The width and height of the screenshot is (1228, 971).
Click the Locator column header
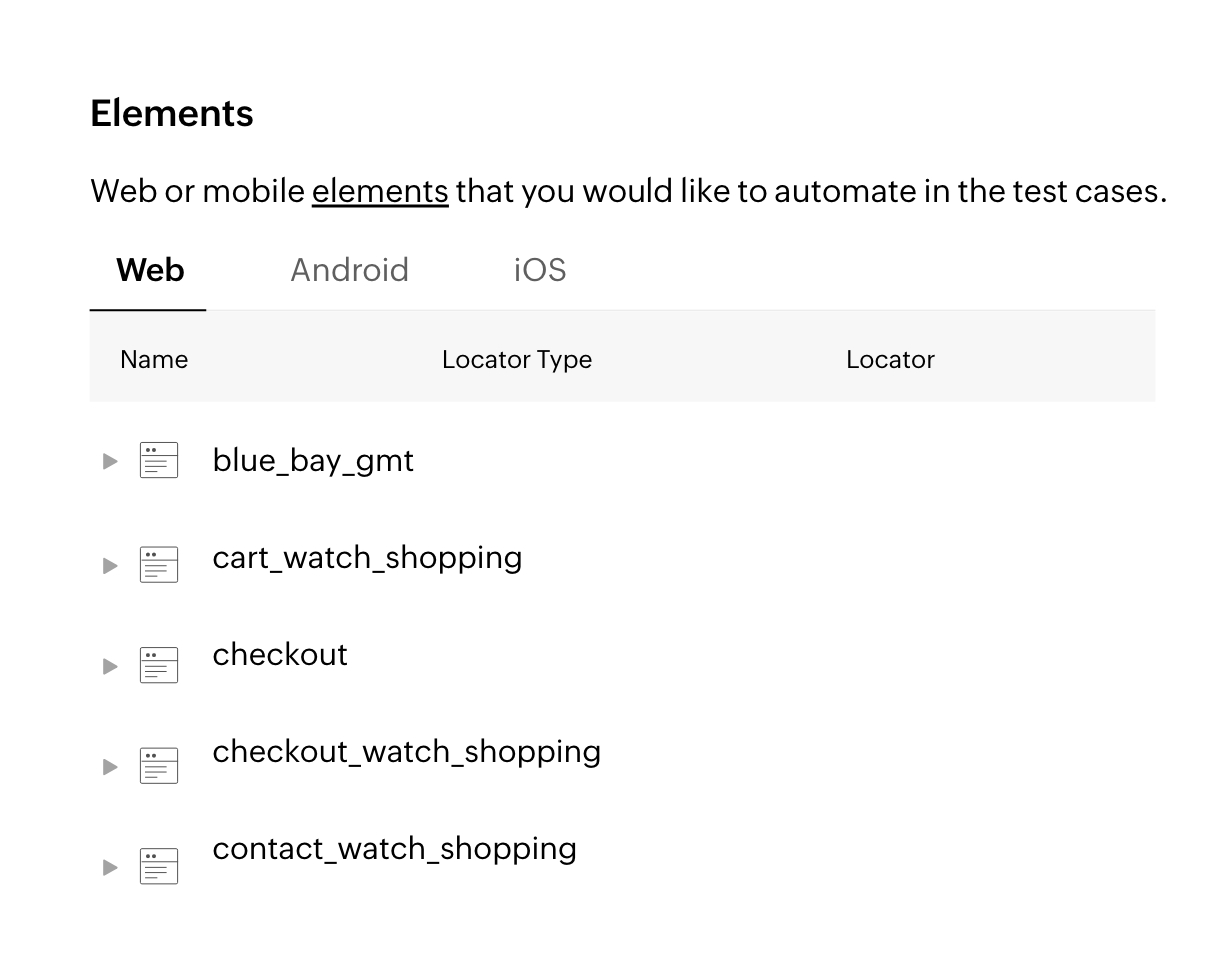[890, 359]
